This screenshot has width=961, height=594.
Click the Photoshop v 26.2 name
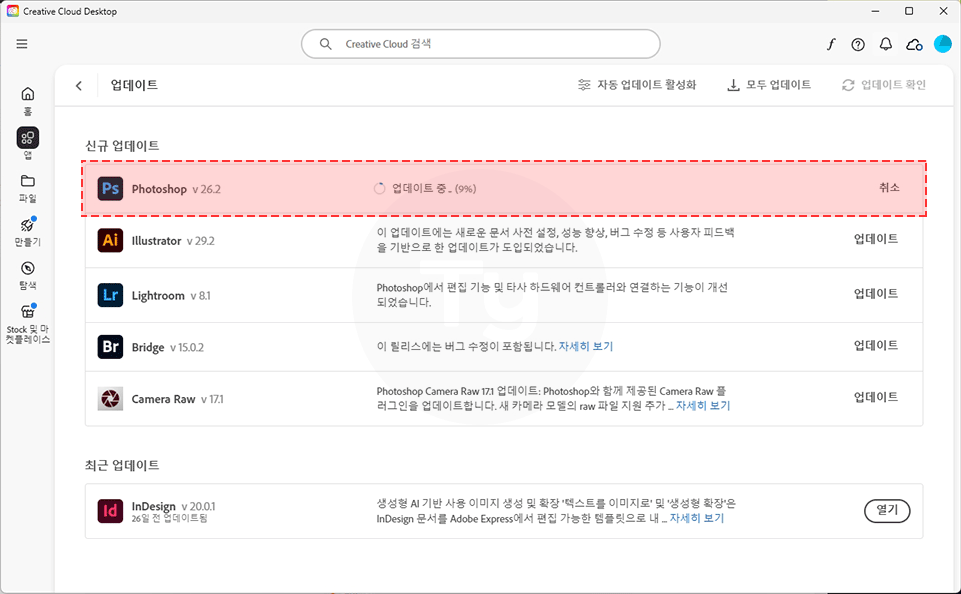point(176,189)
